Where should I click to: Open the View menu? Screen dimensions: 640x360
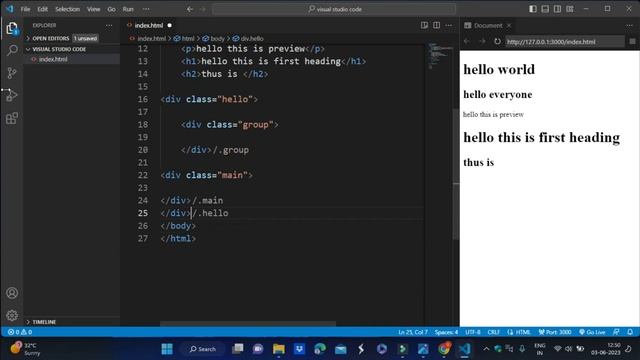[93, 9]
